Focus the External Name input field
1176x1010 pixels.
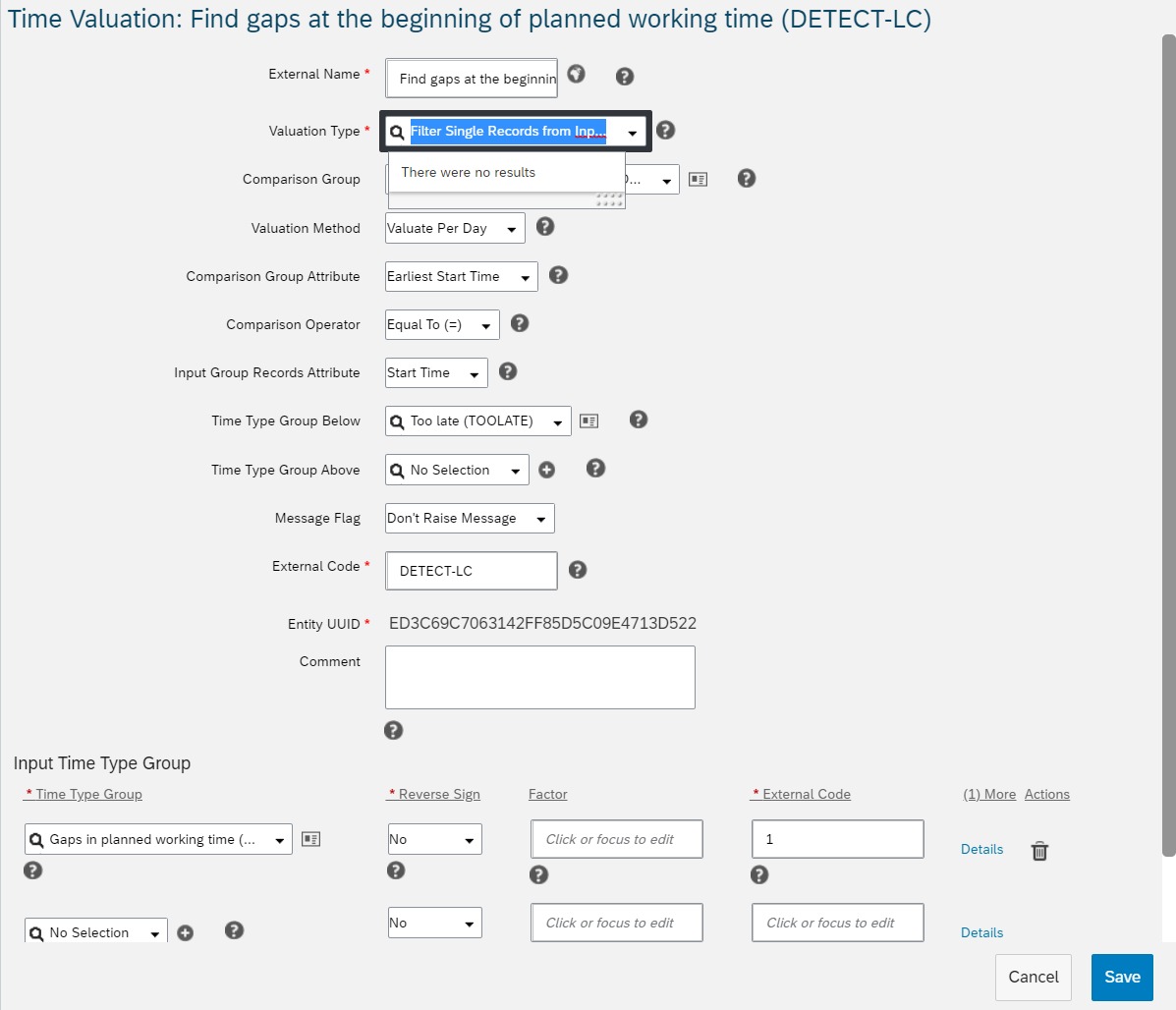472,78
